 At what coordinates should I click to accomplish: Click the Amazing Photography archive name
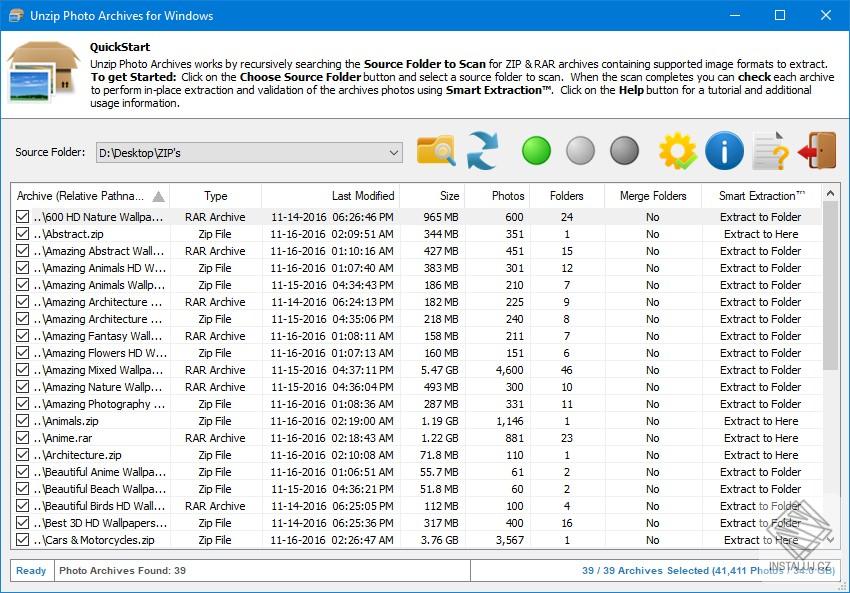[99, 404]
